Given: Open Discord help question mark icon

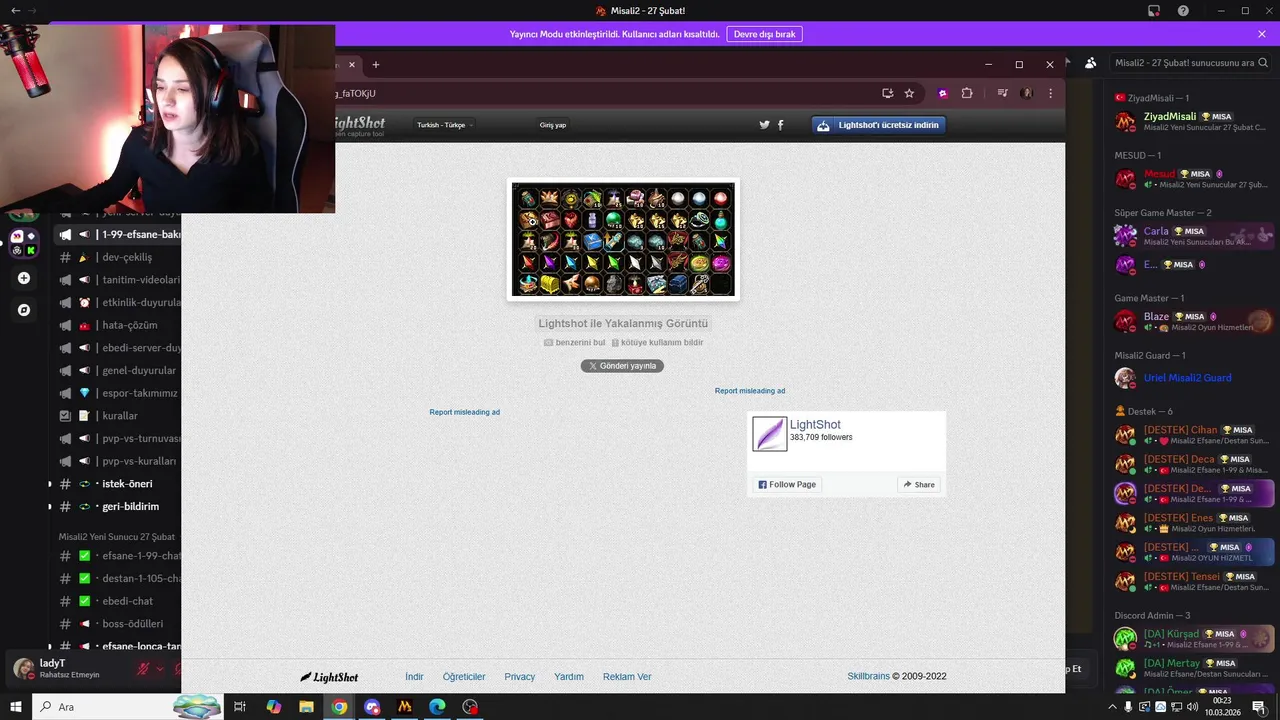Looking at the screenshot, I should point(1183,10).
